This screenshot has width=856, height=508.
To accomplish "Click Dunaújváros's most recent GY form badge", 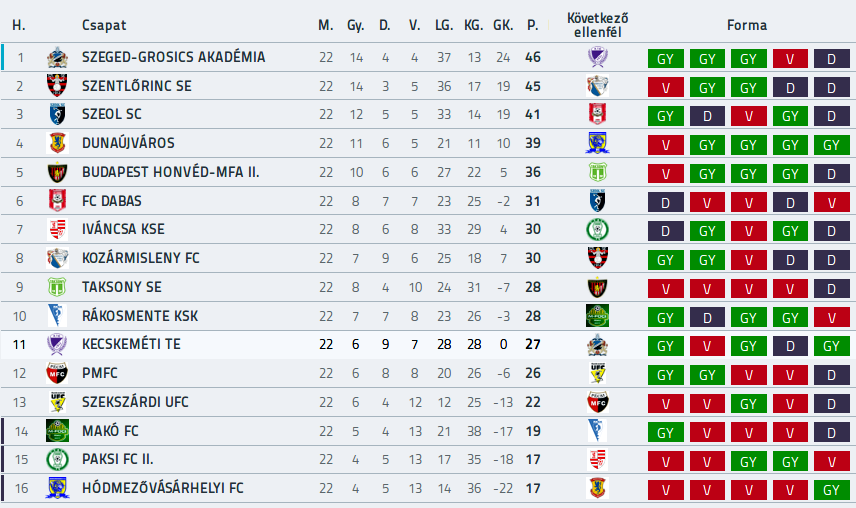I will [831, 145].
